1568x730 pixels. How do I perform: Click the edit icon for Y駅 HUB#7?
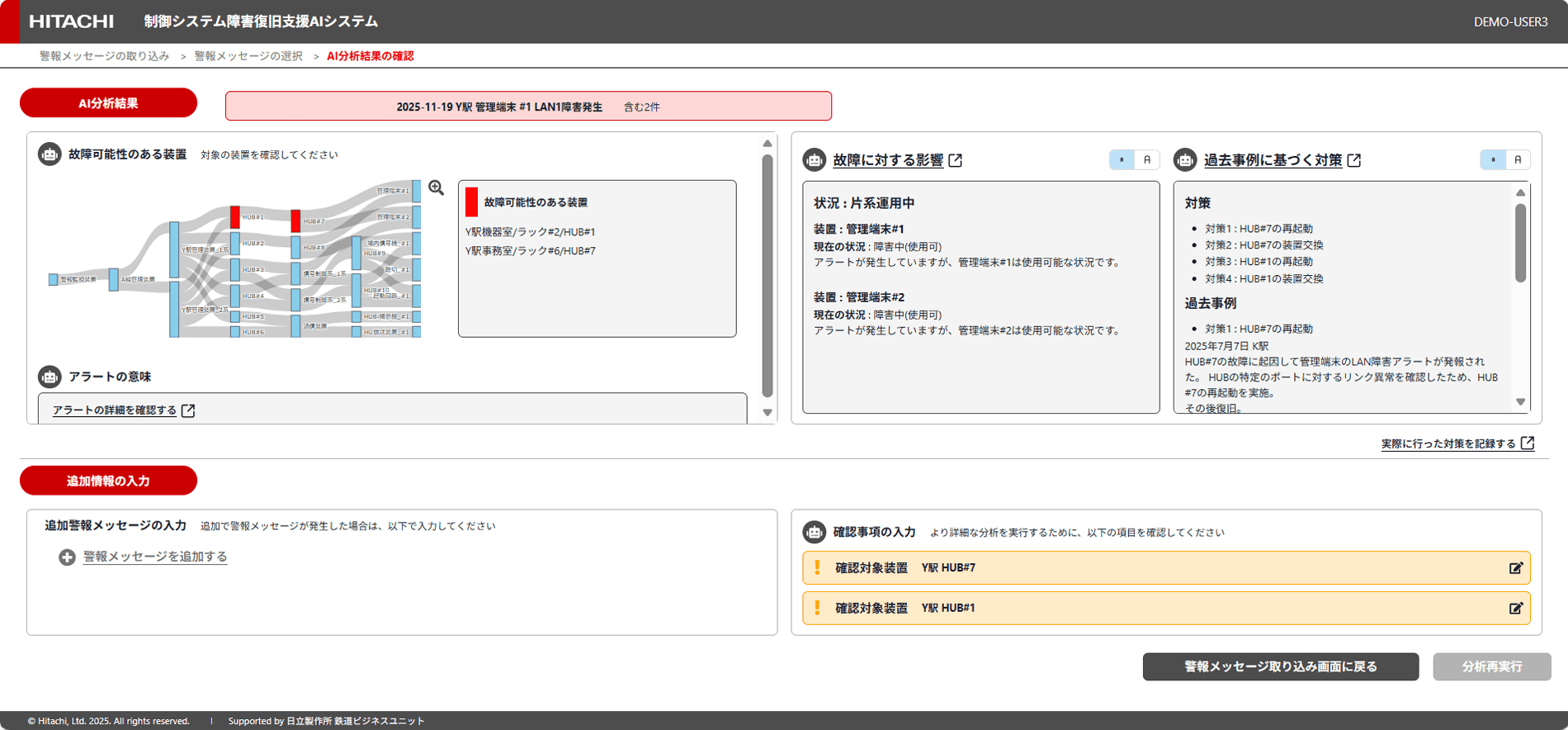tap(1515, 568)
